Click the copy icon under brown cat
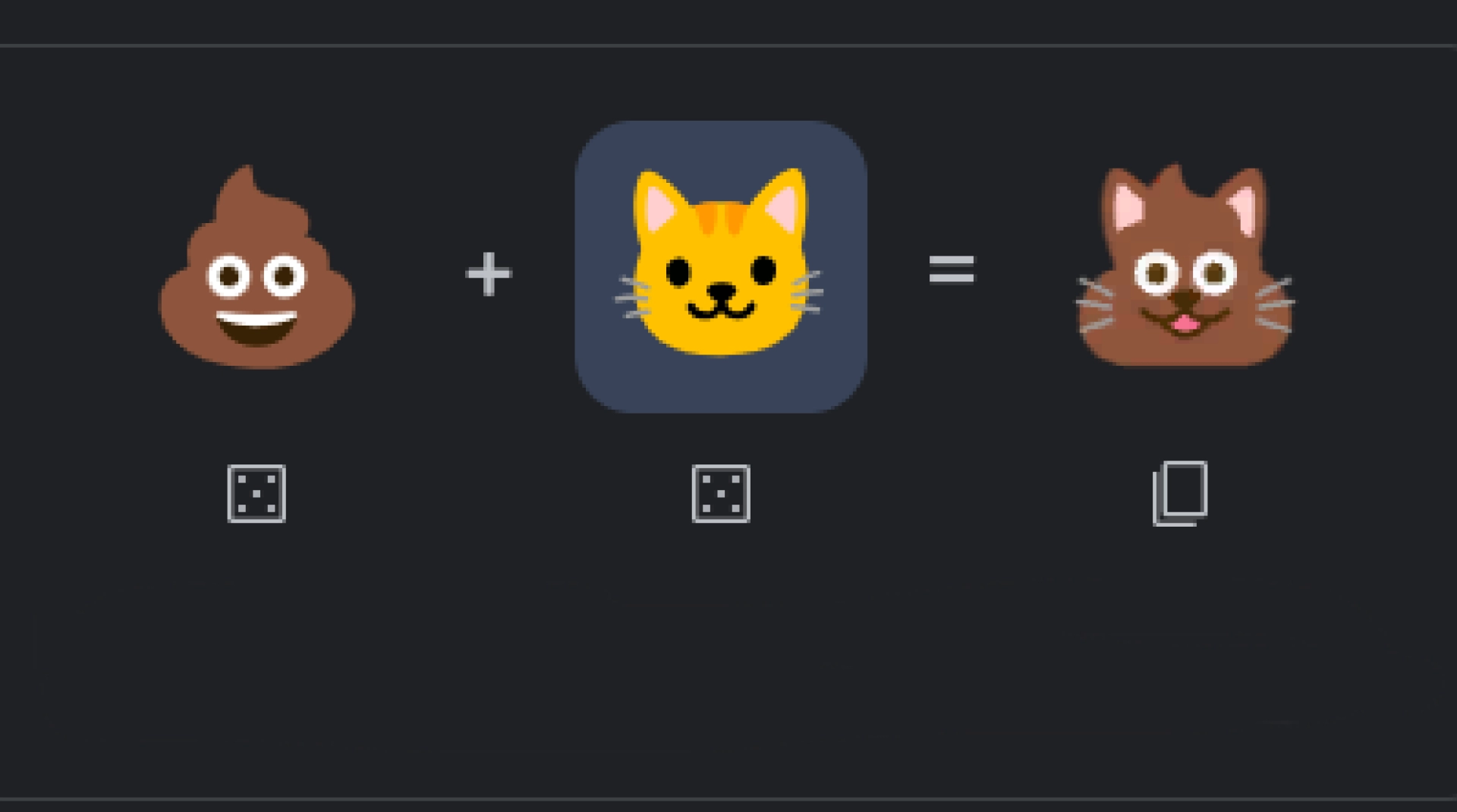This screenshot has width=1457, height=812. [x=1180, y=493]
